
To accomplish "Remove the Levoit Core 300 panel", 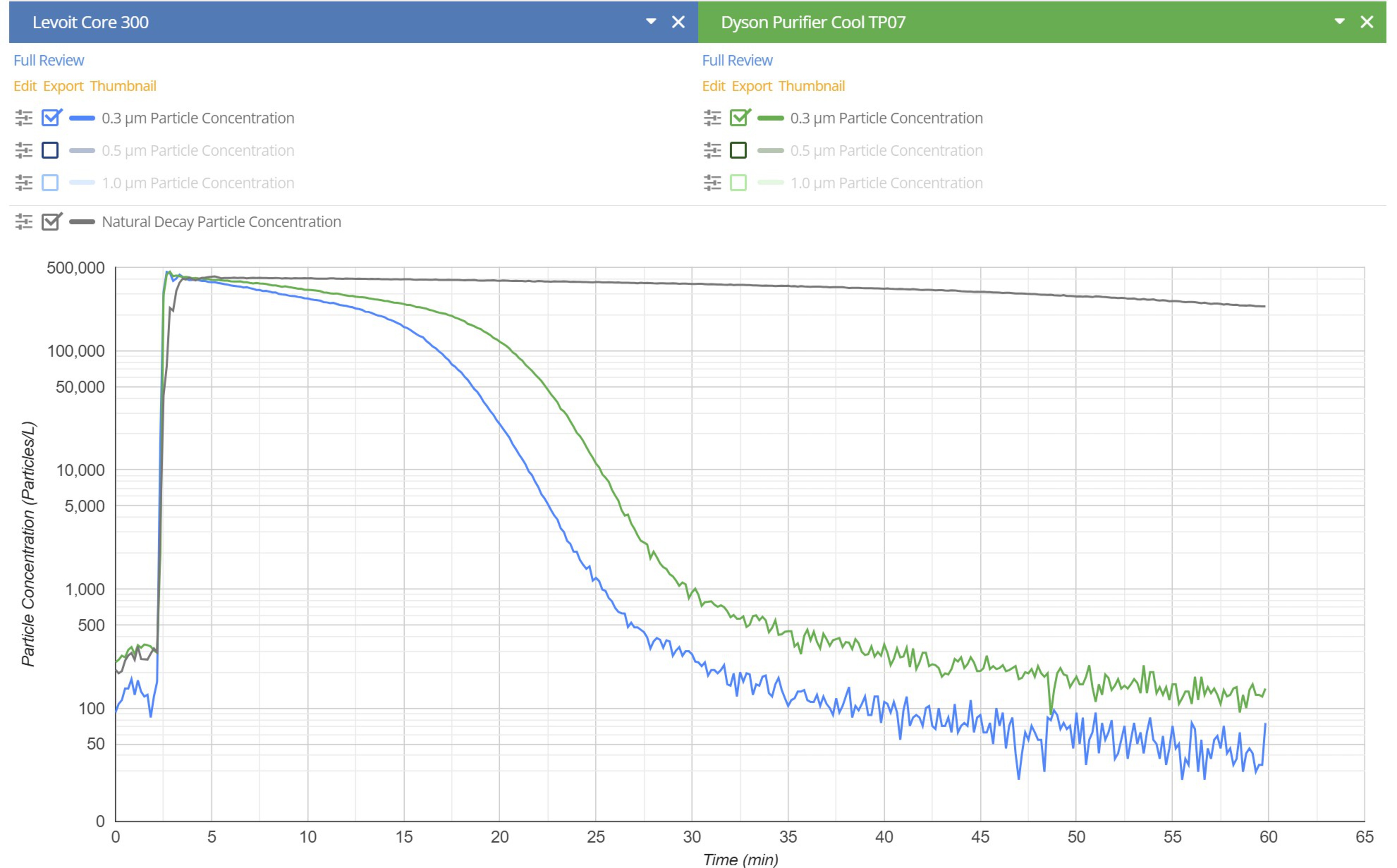I will pyautogui.click(x=678, y=22).
